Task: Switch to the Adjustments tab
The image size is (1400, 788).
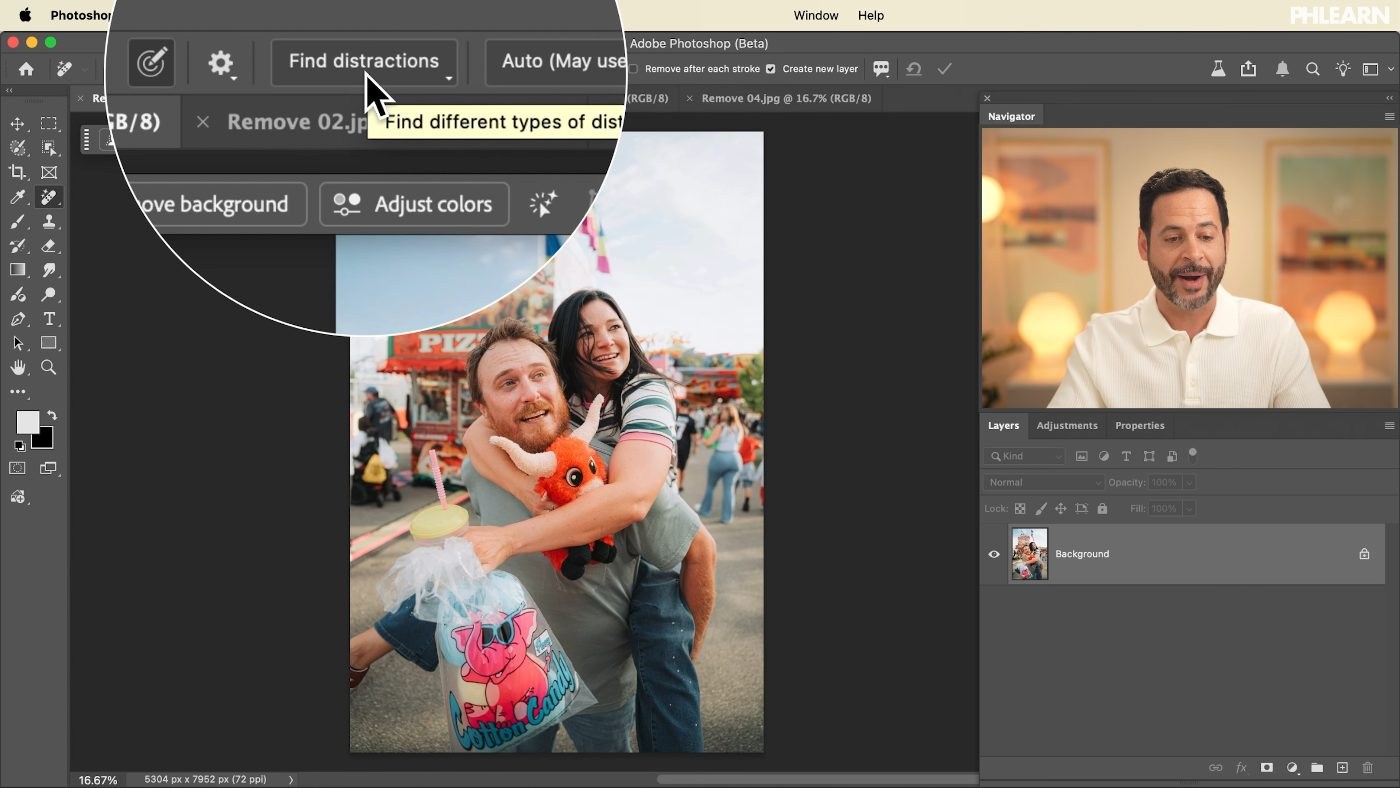Action: pyautogui.click(x=1067, y=426)
